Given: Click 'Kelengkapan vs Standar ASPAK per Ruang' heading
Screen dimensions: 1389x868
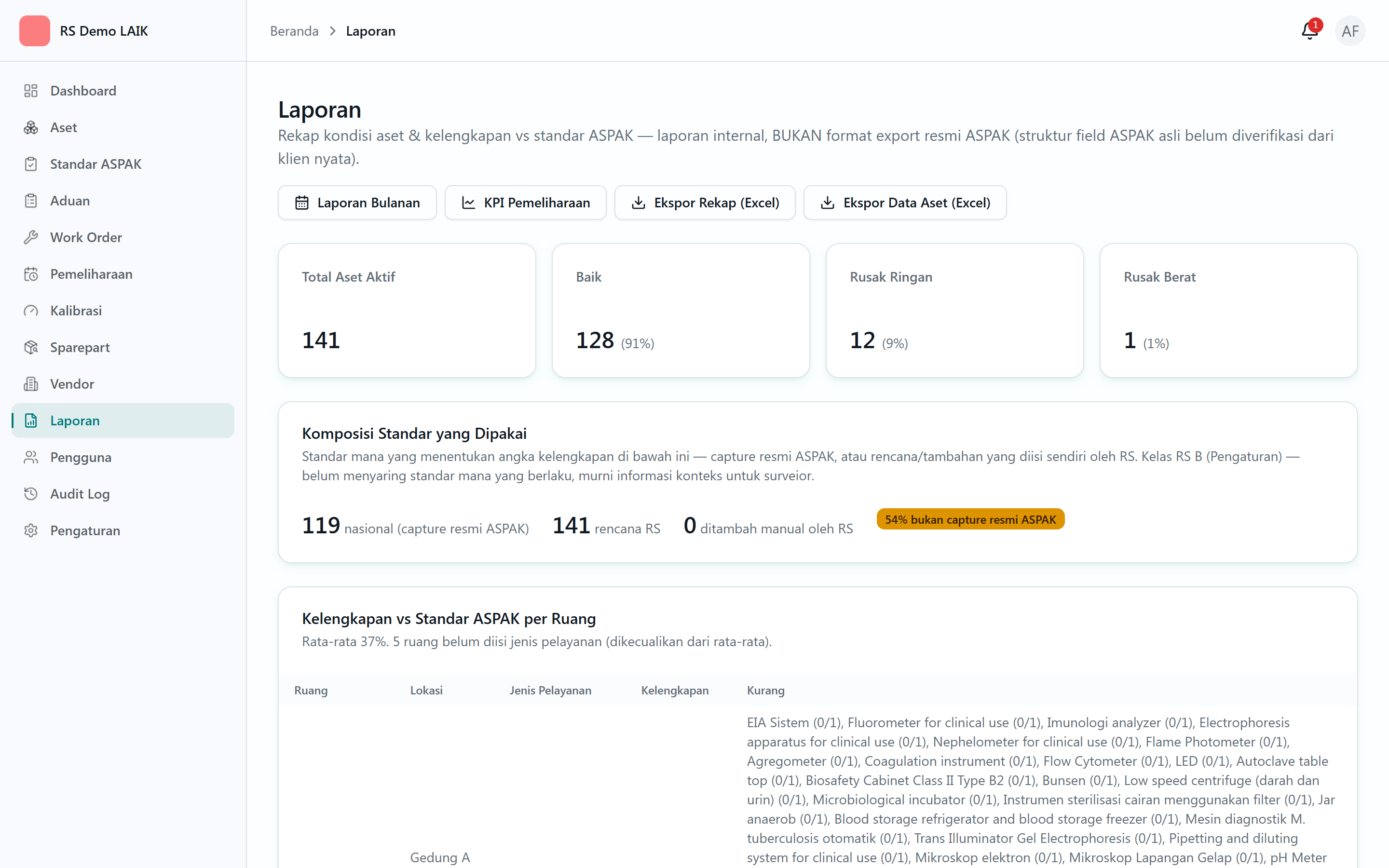Looking at the screenshot, I should click(448, 619).
